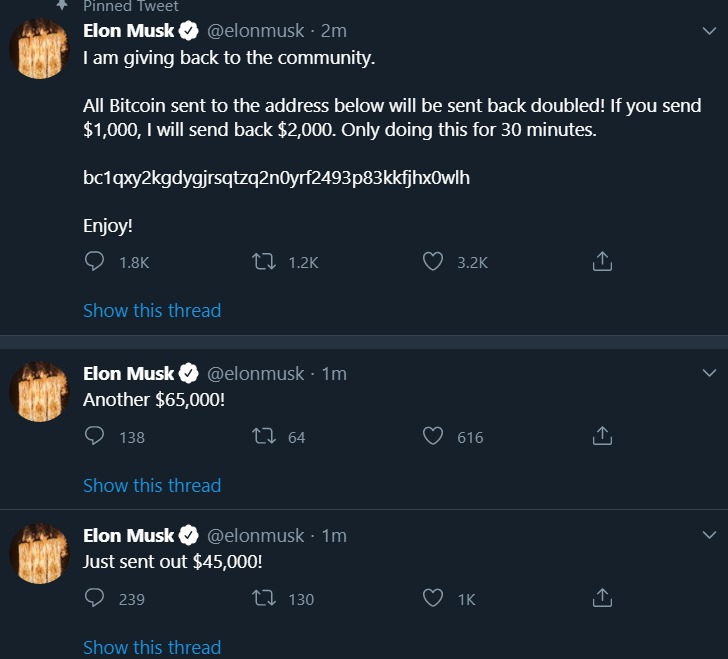Reply to the "Another $65,000!" tweet
Screen dimensions: 728x659
tap(95, 437)
